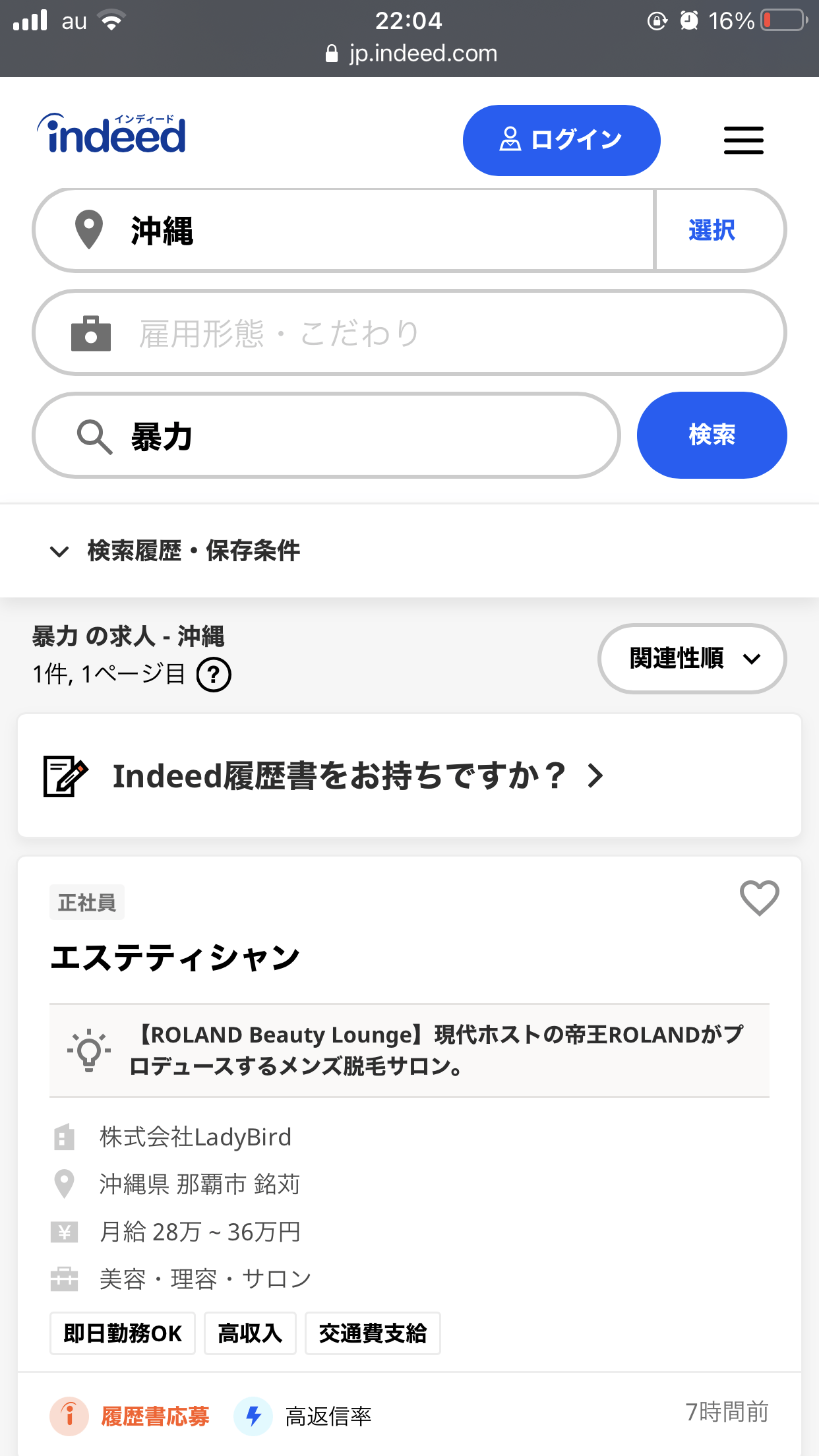This screenshot has width=819, height=1456.
Task: Select the 即日勤務OK tag
Action: [123, 1333]
